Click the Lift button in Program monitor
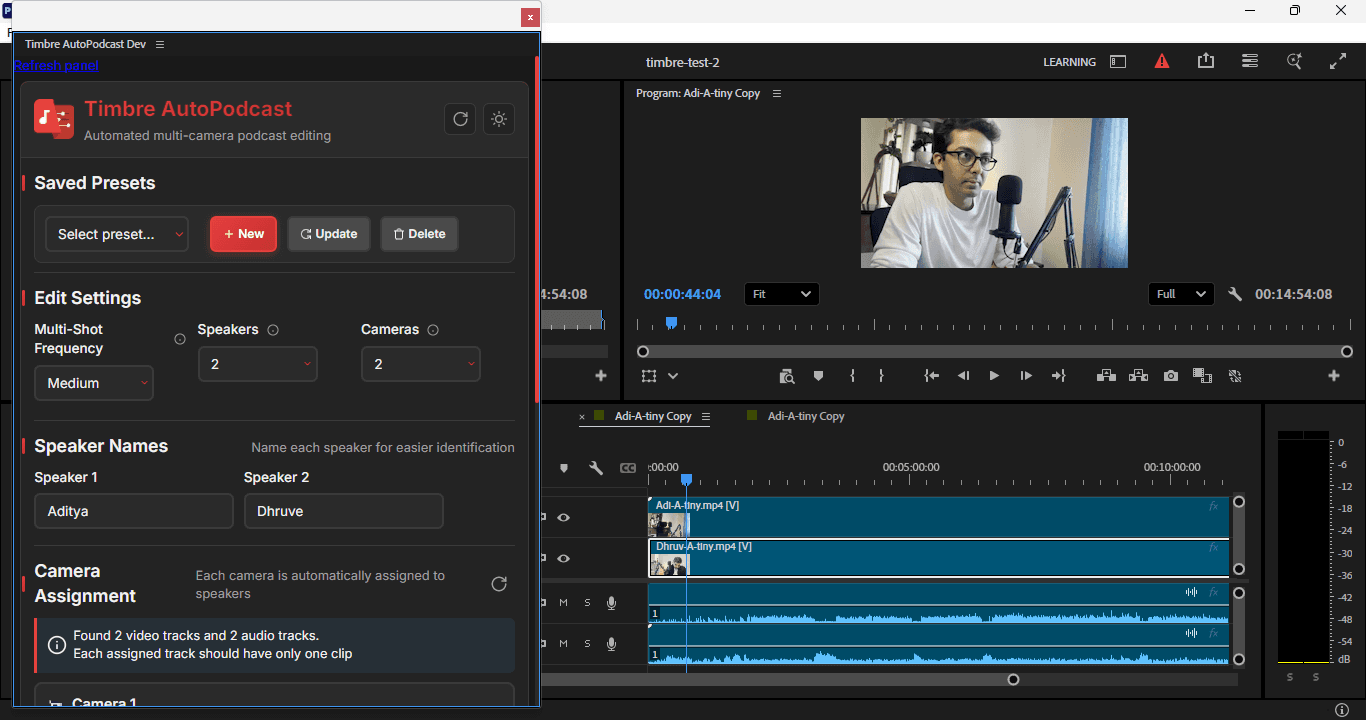Viewport: 1366px width, 720px height. coord(1106,376)
